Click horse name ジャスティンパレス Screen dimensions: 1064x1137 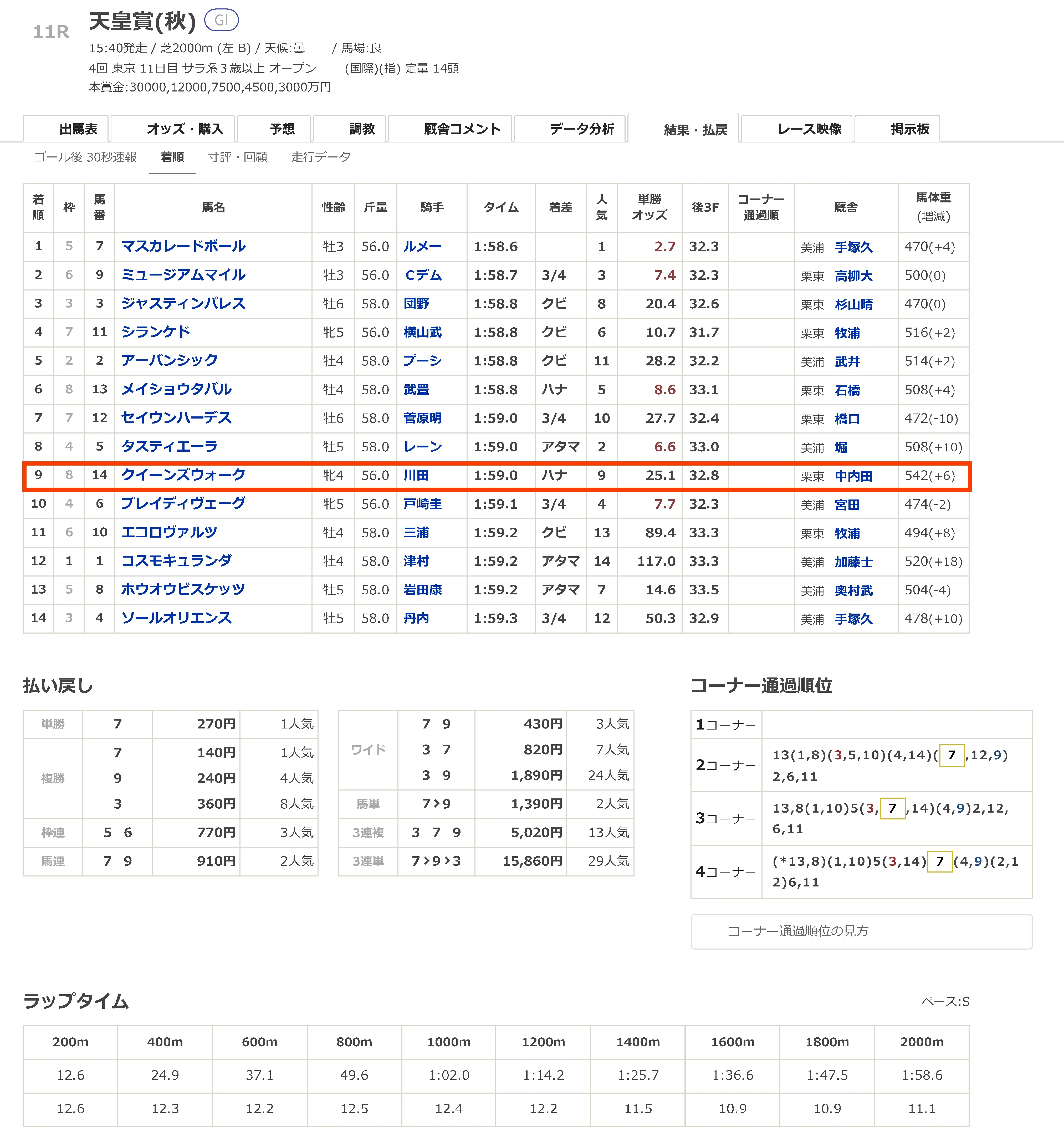[183, 304]
